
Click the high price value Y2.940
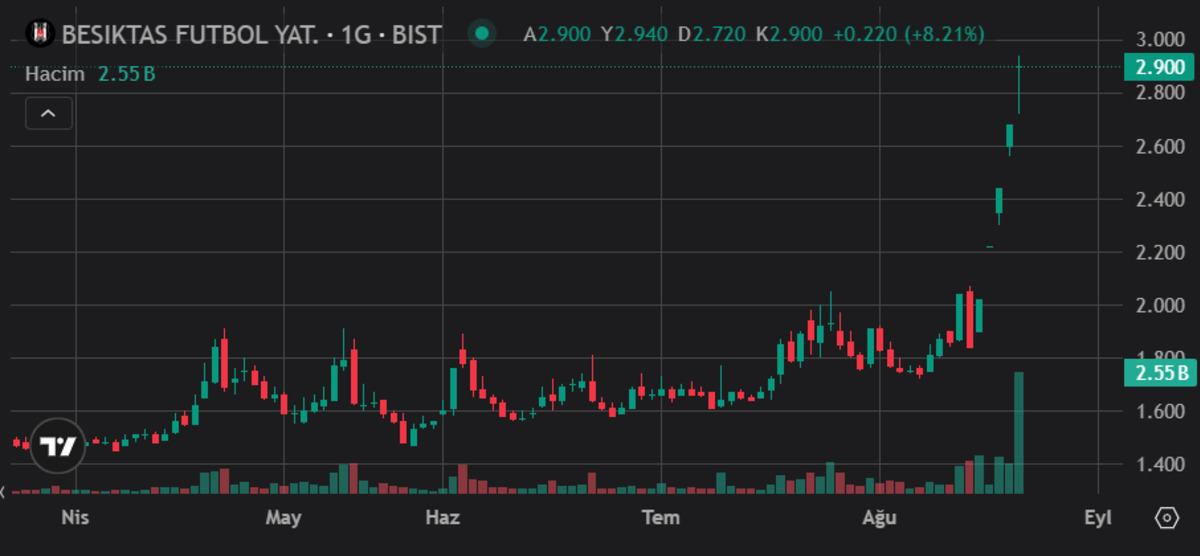click(635, 34)
